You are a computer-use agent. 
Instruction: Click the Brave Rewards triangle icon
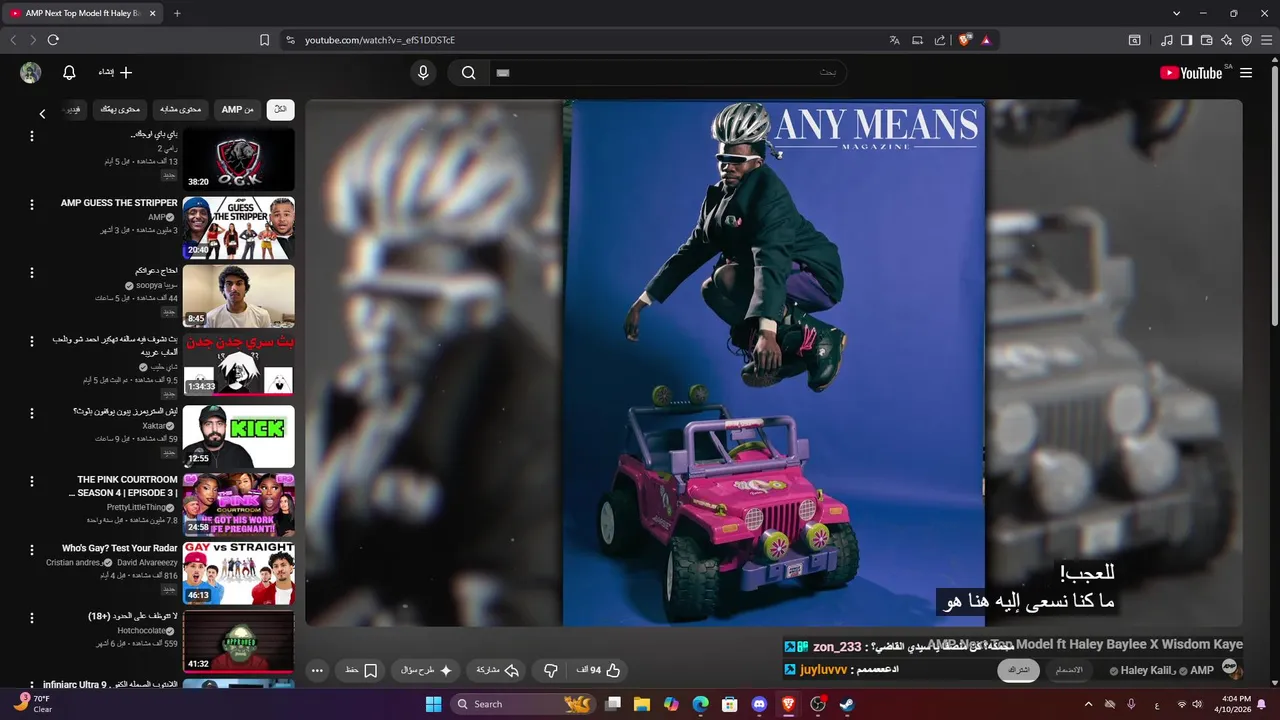click(x=986, y=40)
